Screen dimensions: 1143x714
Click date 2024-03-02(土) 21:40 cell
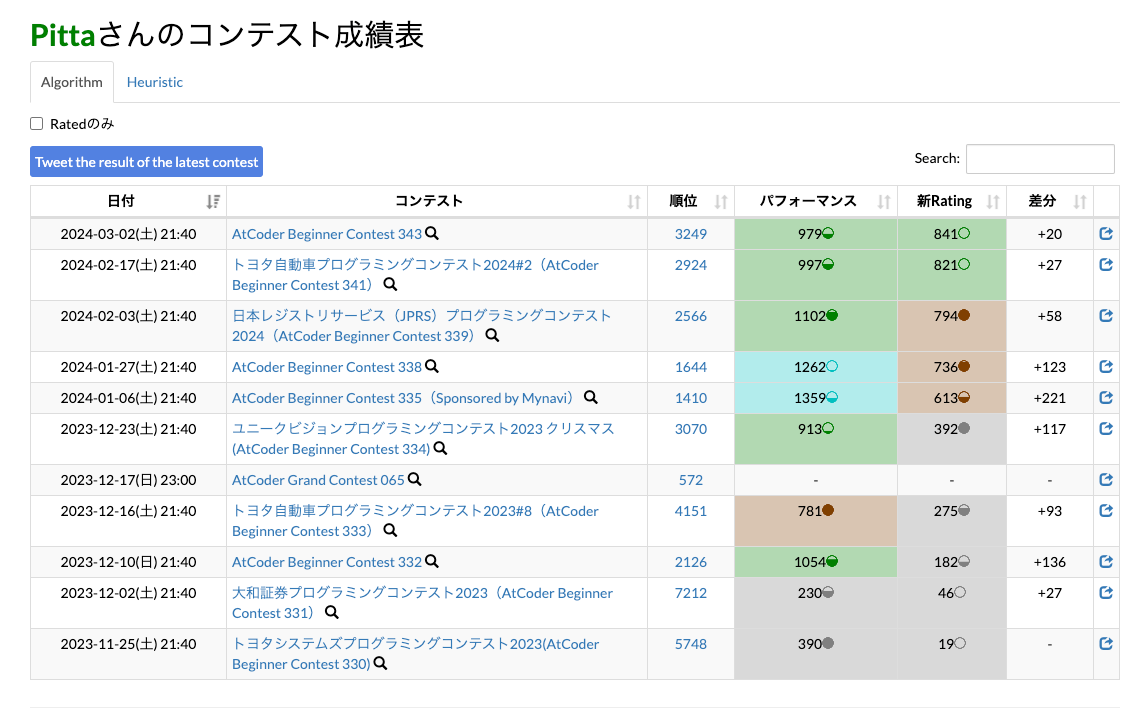(x=128, y=234)
